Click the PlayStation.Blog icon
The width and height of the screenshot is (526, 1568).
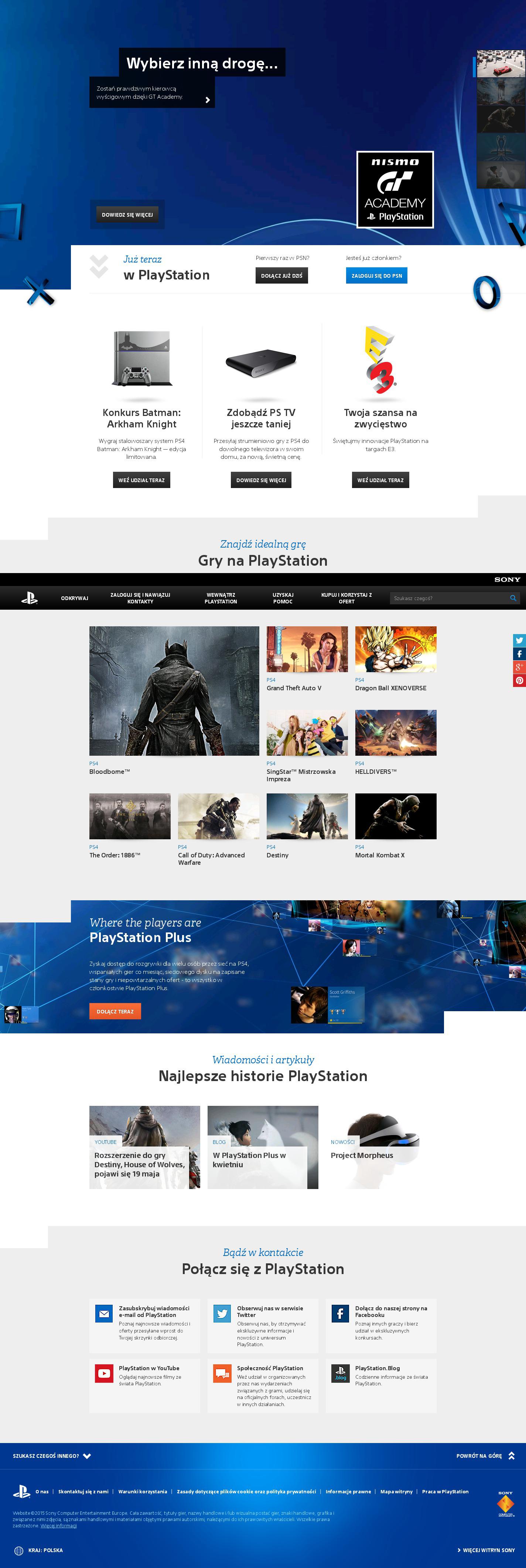pos(340,1373)
